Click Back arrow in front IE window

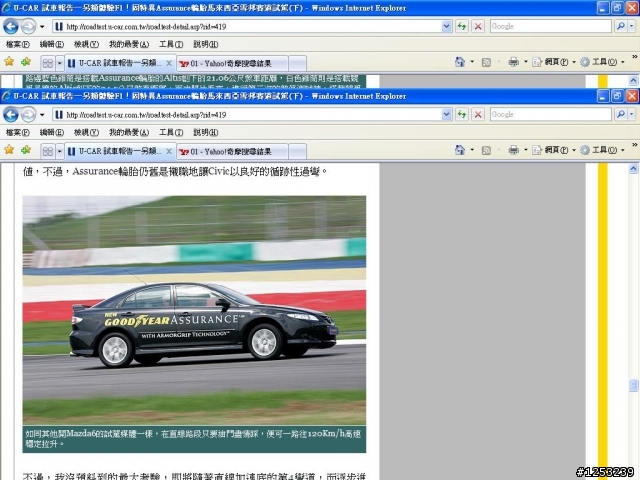click(x=11, y=115)
